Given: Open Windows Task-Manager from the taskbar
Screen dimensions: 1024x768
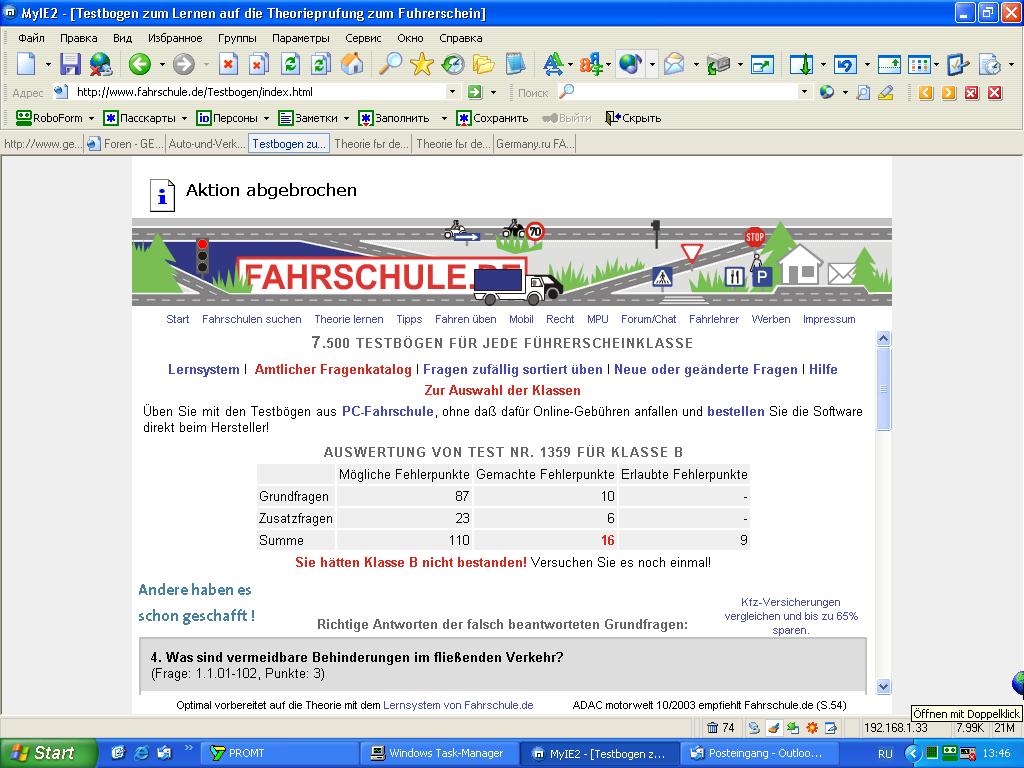Looking at the screenshot, I should click(x=440, y=753).
